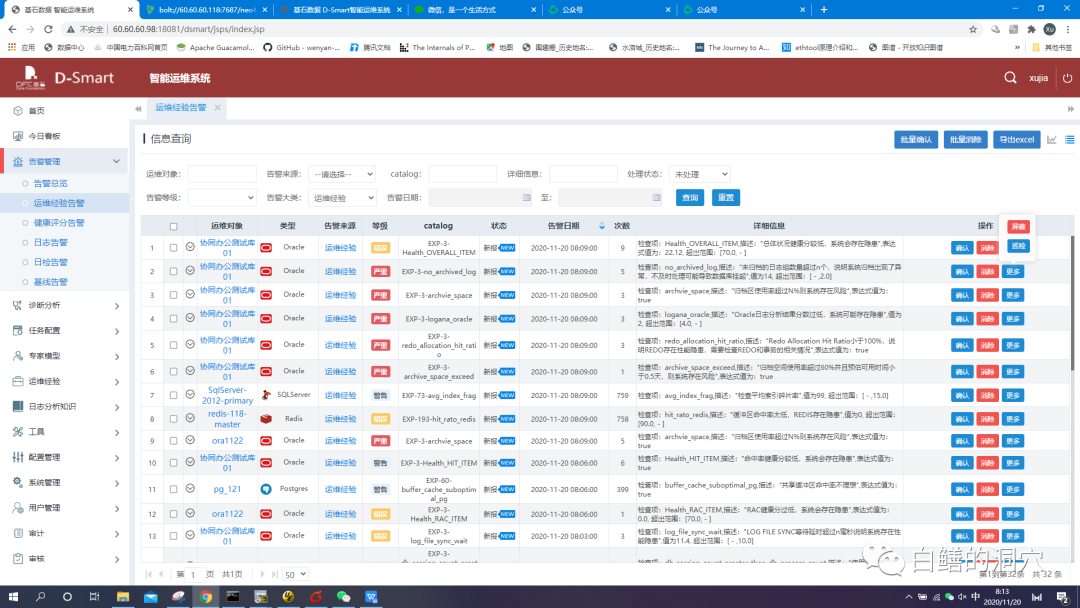Viewport: 1080px width, 608px height.
Task: Collapse sidebar using double-arrow icon
Action: click(138, 108)
